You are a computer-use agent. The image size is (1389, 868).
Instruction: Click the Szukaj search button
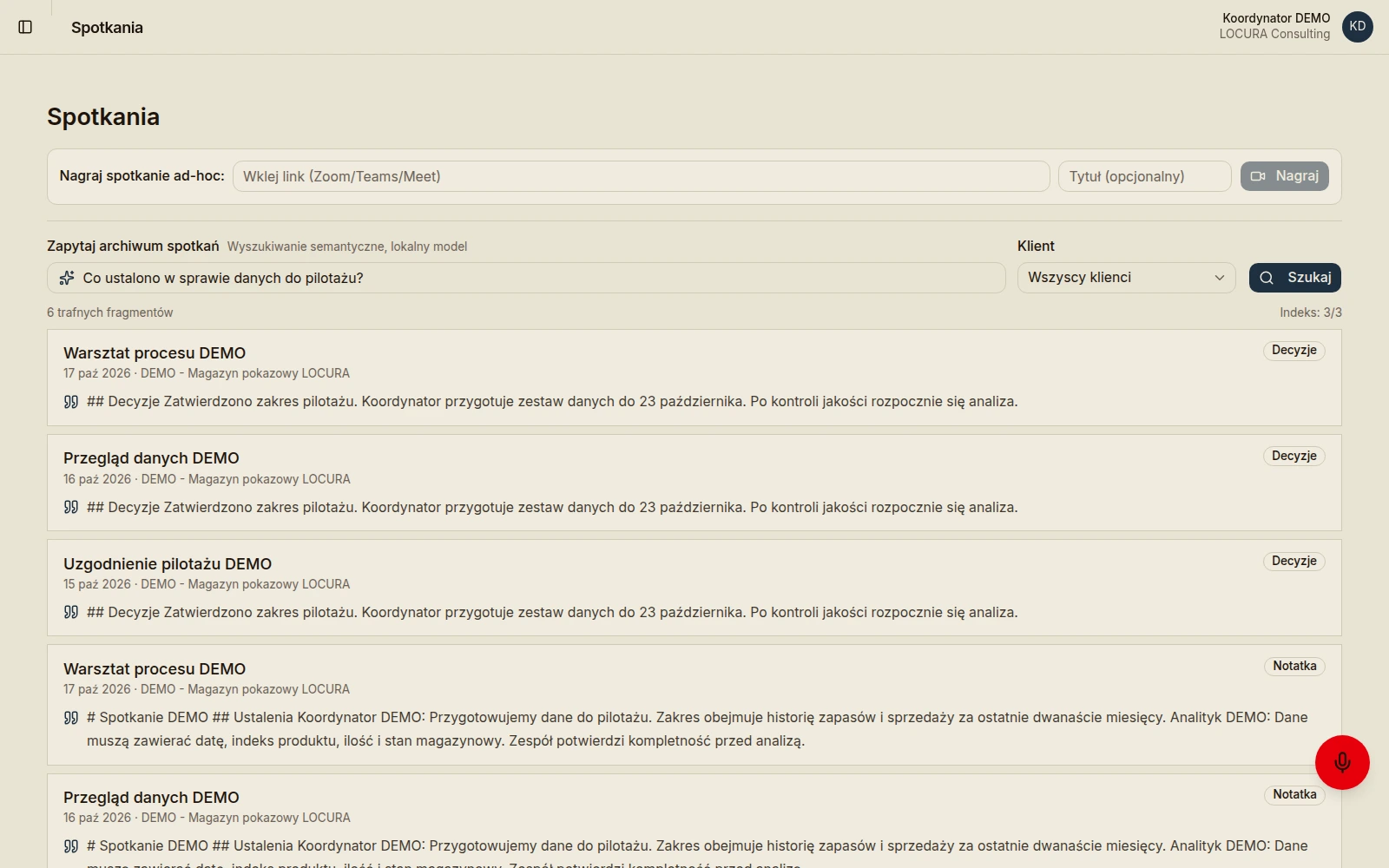pyautogui.click(x=1295, y=278)
